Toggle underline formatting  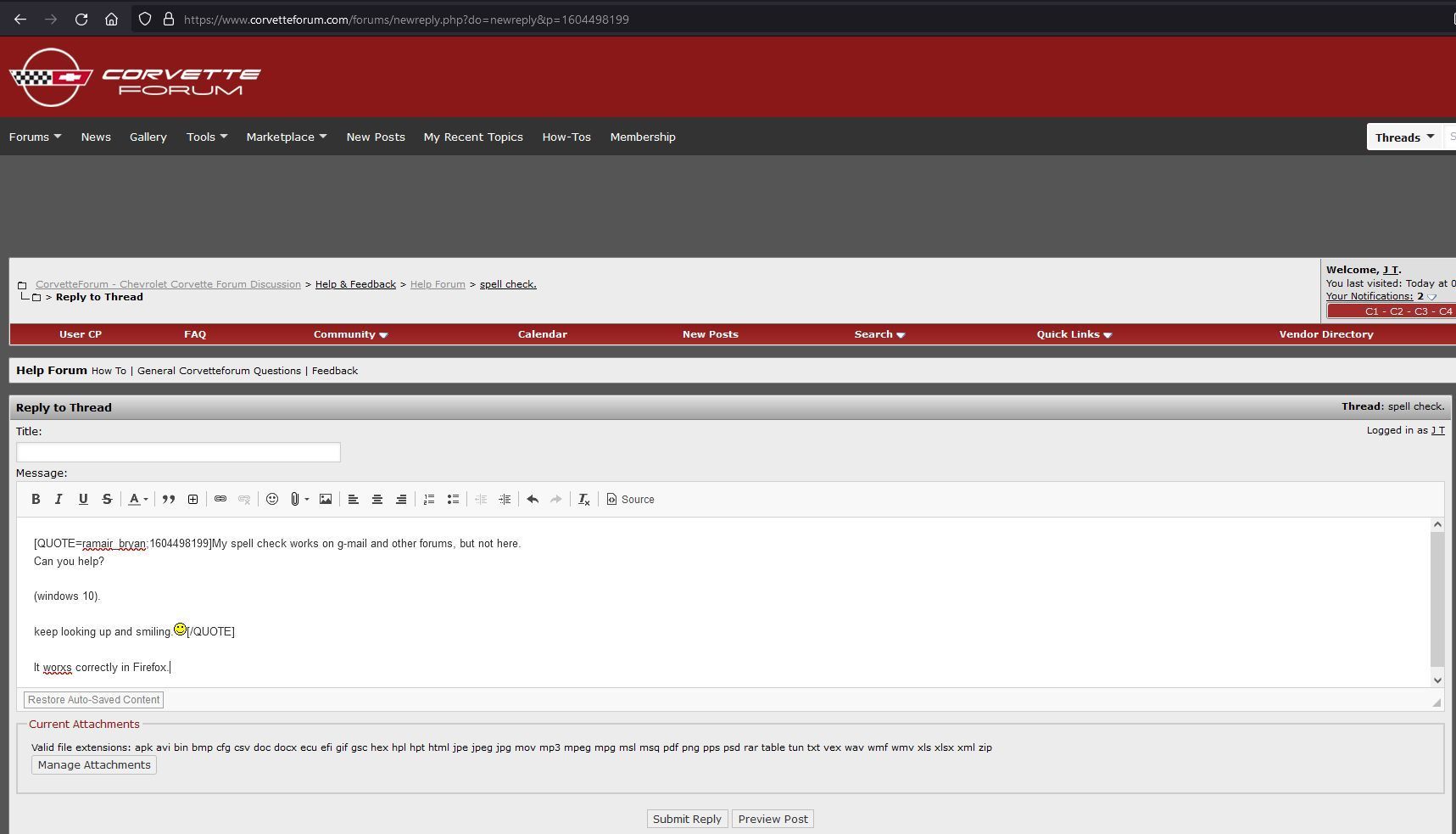point(83,500)
